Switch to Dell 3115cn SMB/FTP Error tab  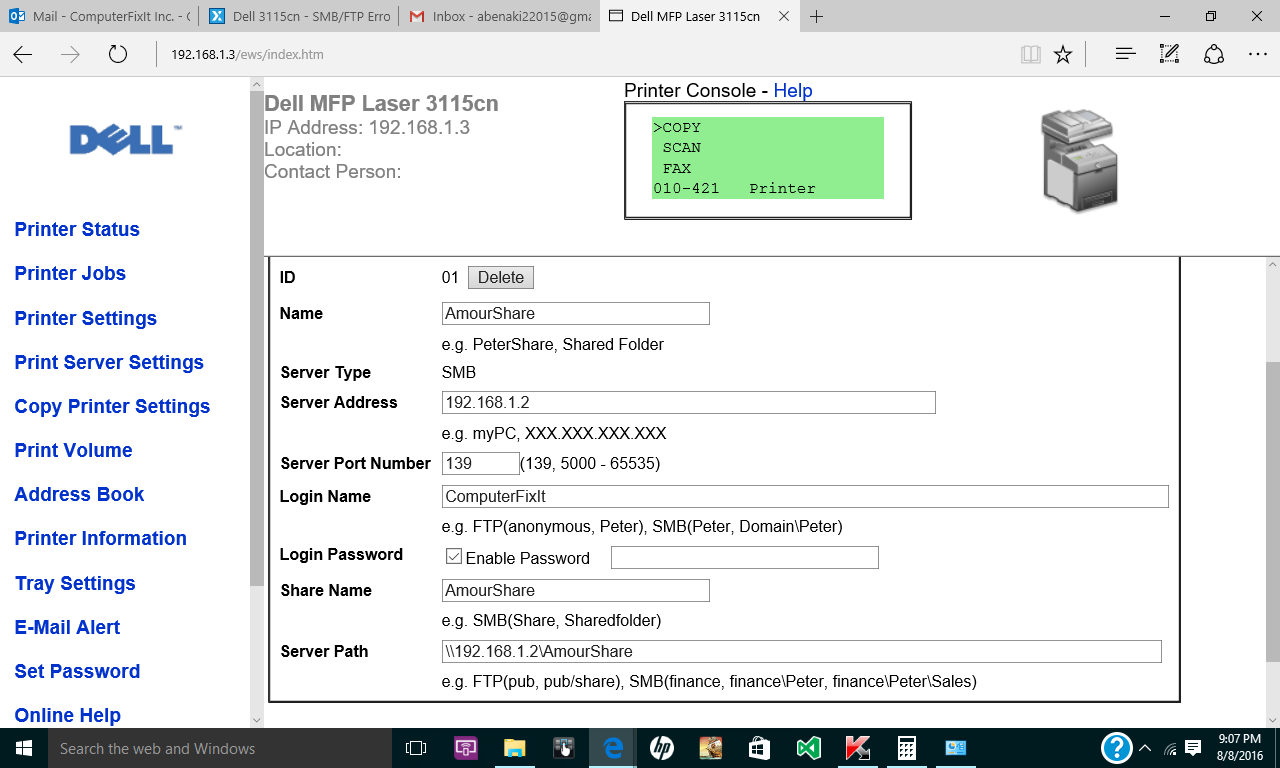298,16
